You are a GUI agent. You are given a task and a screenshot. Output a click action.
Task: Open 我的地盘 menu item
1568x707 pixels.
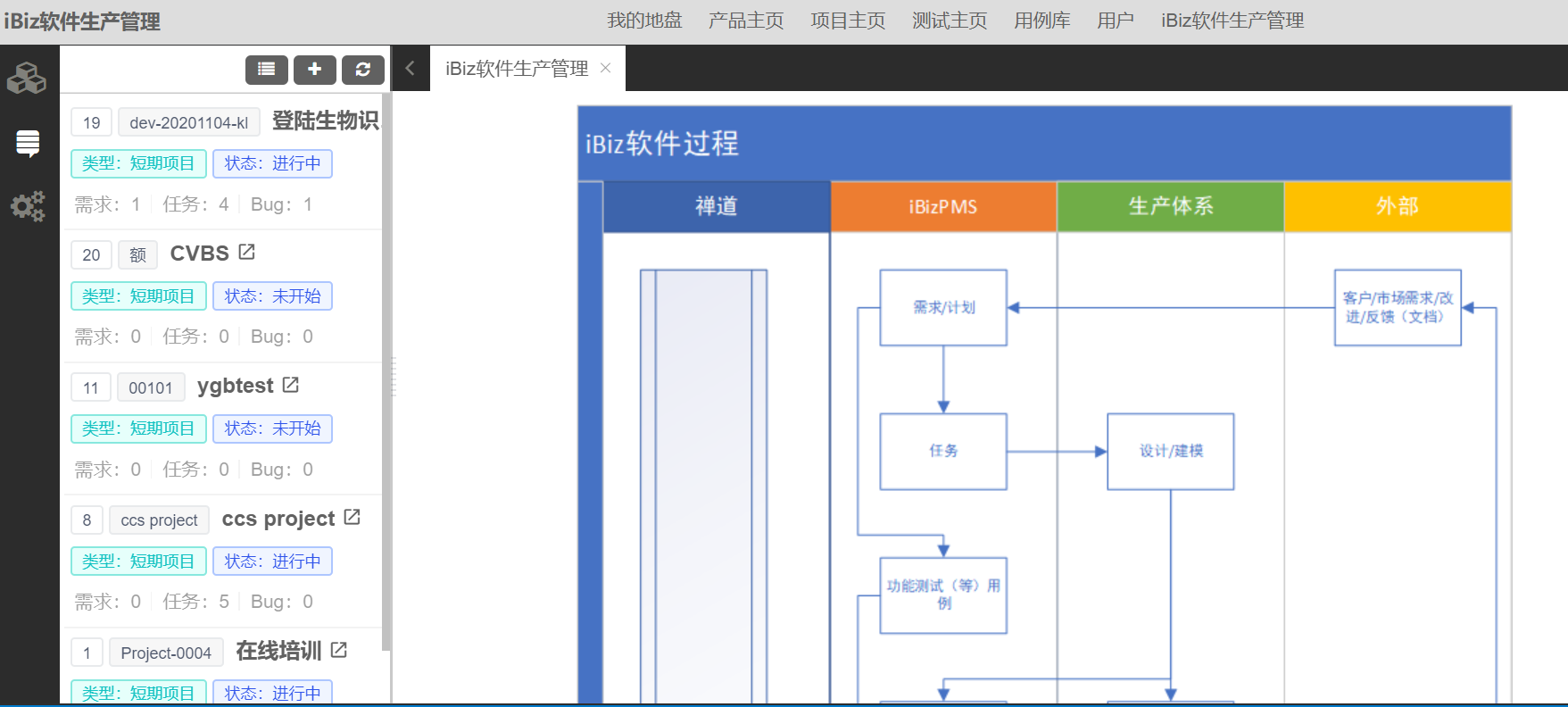pos(644,21)
